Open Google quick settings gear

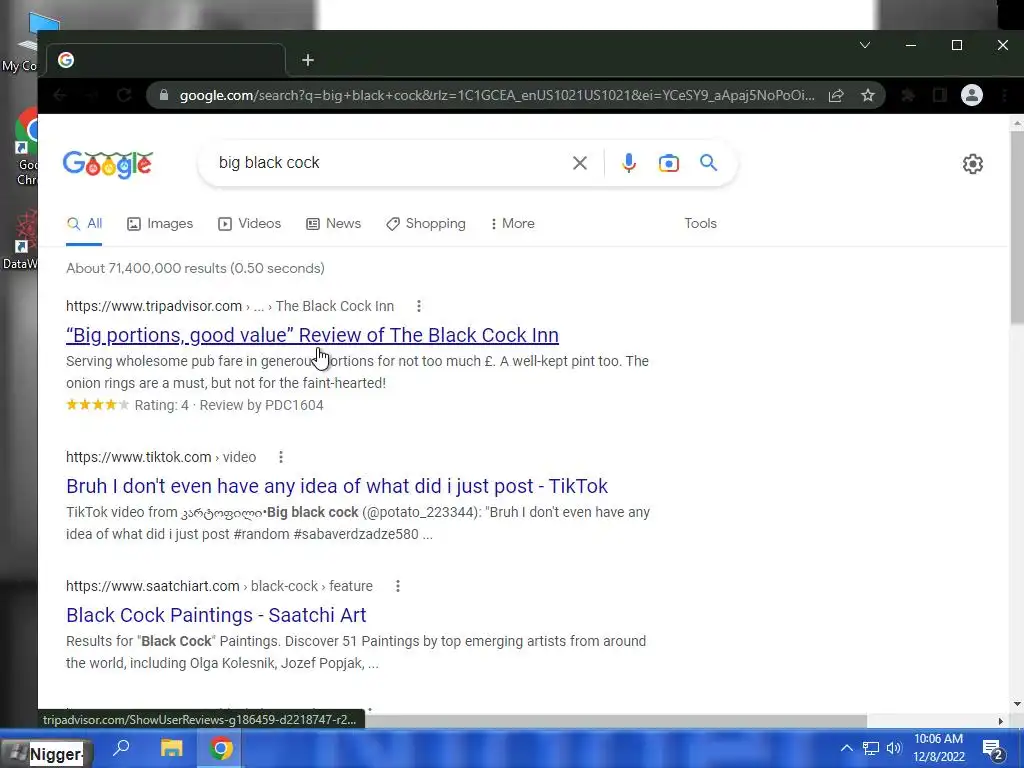click(972, 164)
